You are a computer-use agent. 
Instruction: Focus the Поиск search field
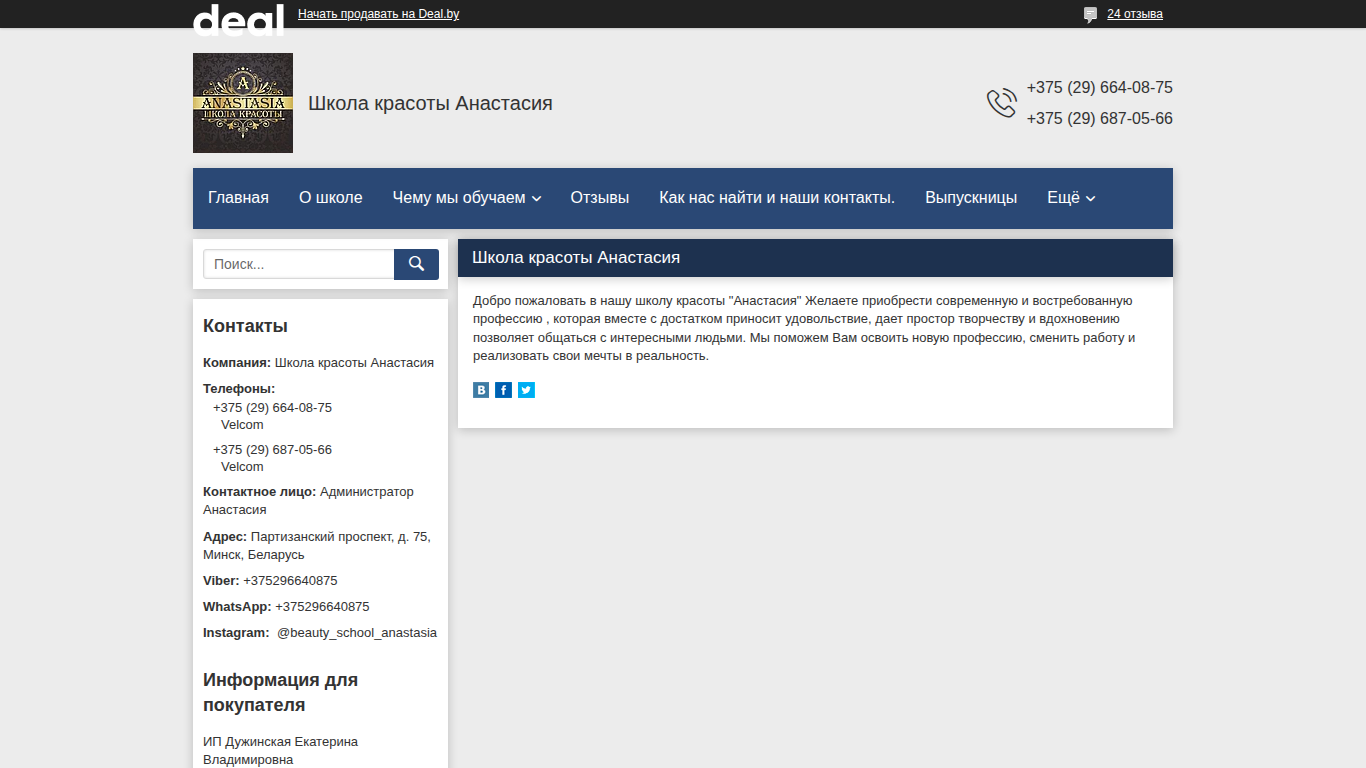point(299,264)
